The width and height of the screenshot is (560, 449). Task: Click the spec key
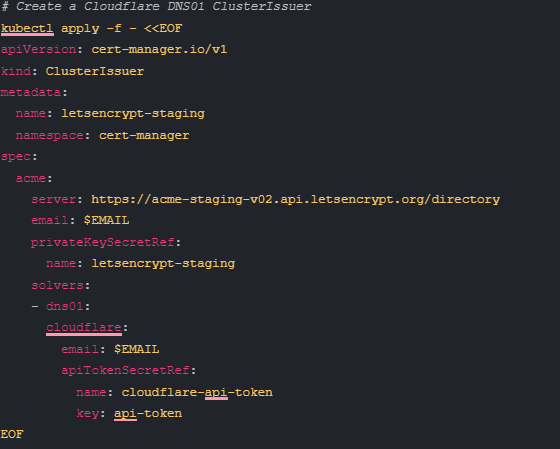16,157
